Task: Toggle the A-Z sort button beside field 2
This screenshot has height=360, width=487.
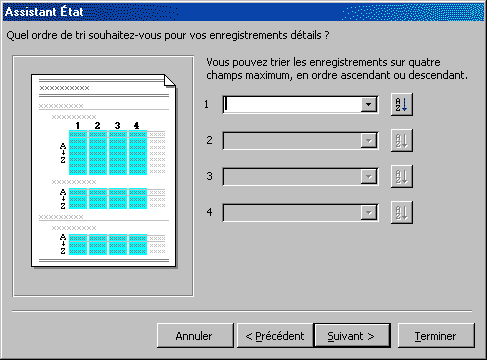Action: (x=402, y=141)
